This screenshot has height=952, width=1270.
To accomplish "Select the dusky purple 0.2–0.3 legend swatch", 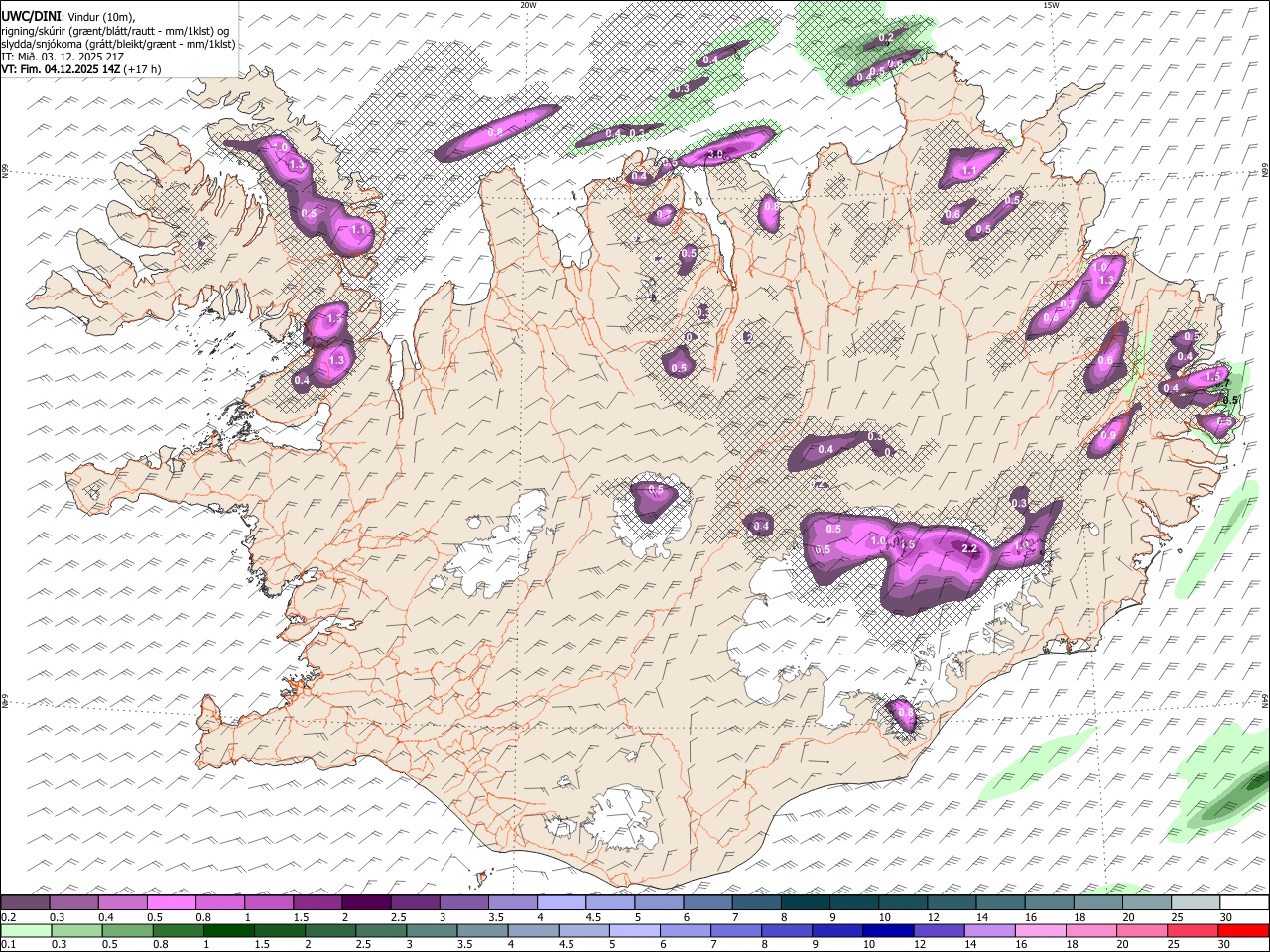I will (x=26, y=903).
